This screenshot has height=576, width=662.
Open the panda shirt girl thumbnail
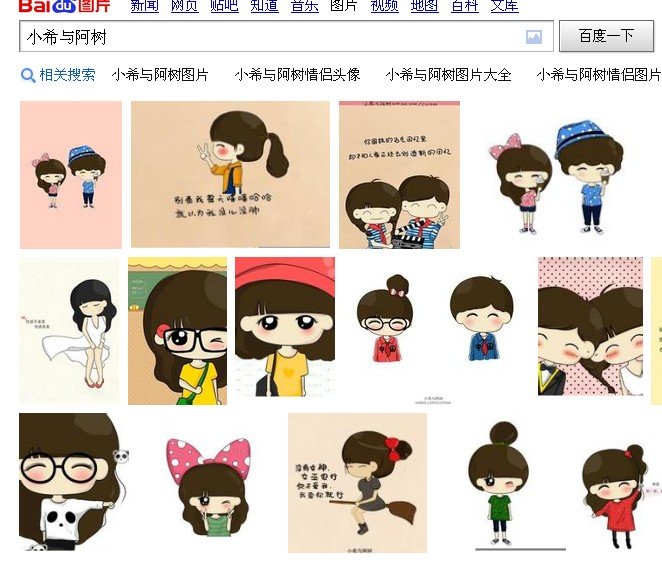tap(75, 482)
